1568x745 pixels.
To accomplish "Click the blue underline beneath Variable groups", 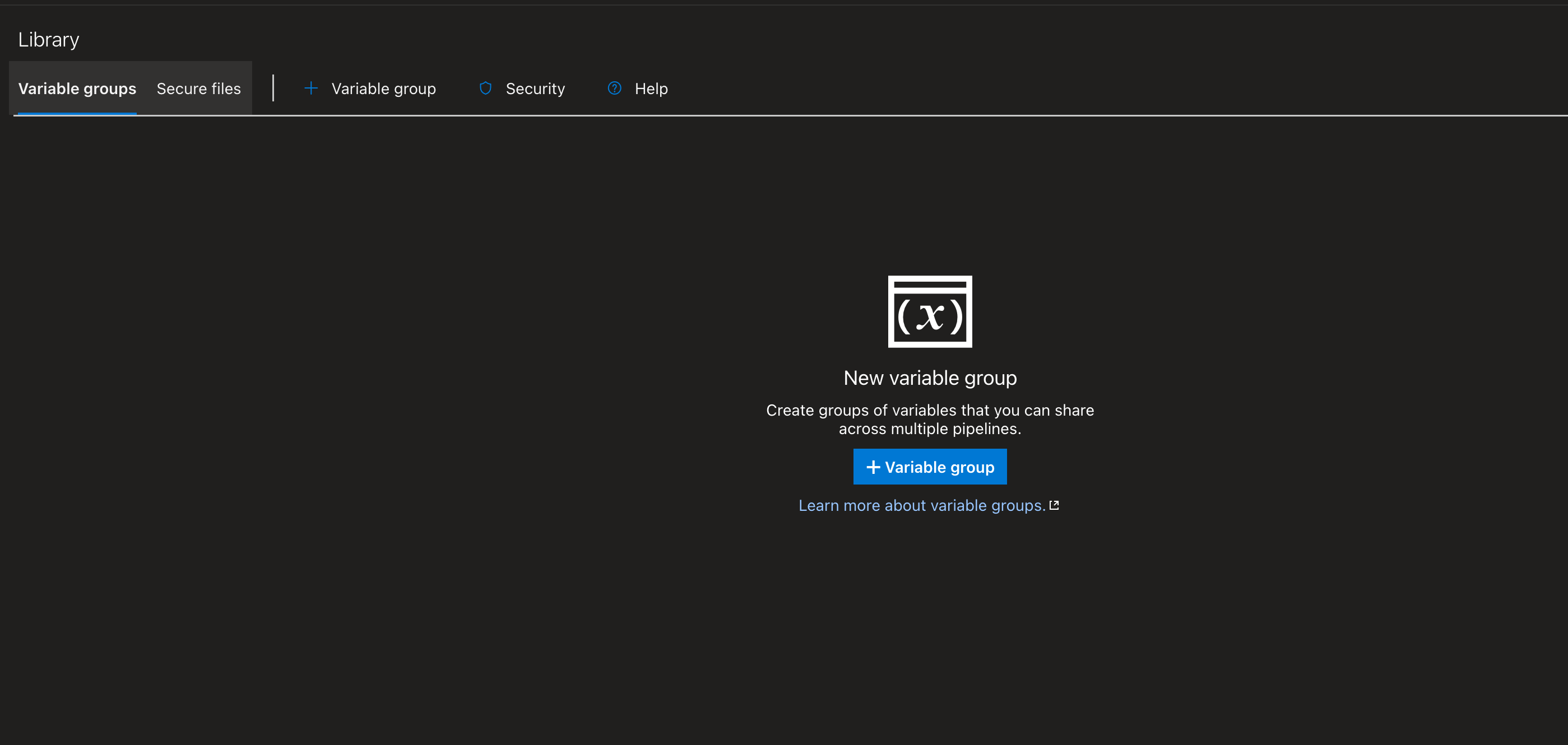I will 77,113.
